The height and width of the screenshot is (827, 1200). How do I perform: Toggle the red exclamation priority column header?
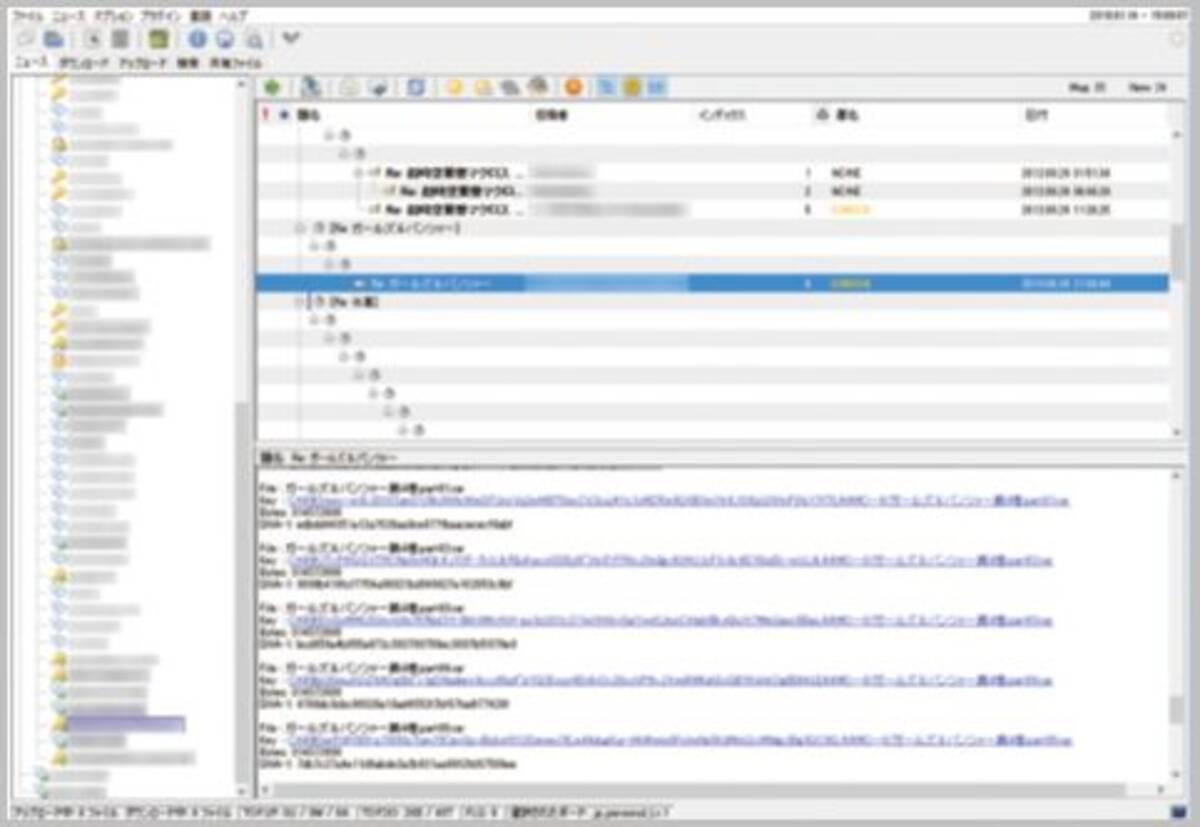(x=265, y=113)
